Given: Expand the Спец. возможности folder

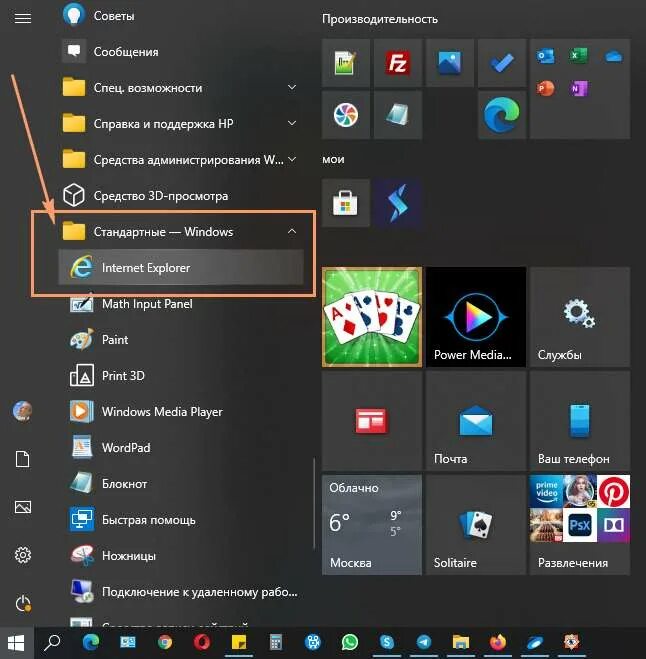Looking at the screenshot, I should coord(181,88).
